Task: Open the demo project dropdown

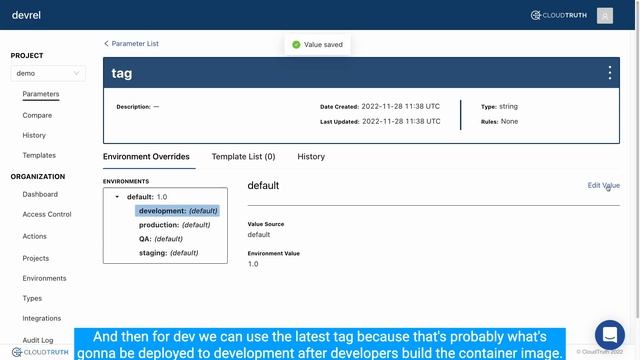Action: tap(48, 73)
